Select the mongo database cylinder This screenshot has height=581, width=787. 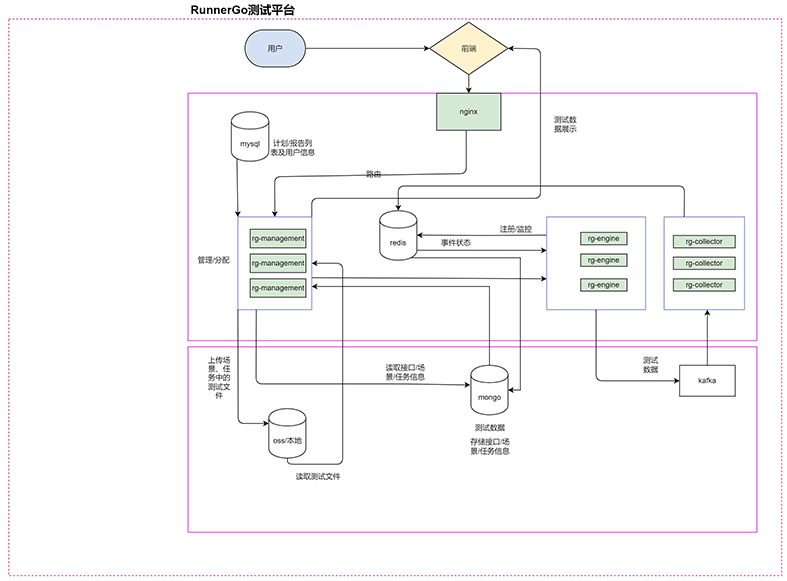pos(489,390)
